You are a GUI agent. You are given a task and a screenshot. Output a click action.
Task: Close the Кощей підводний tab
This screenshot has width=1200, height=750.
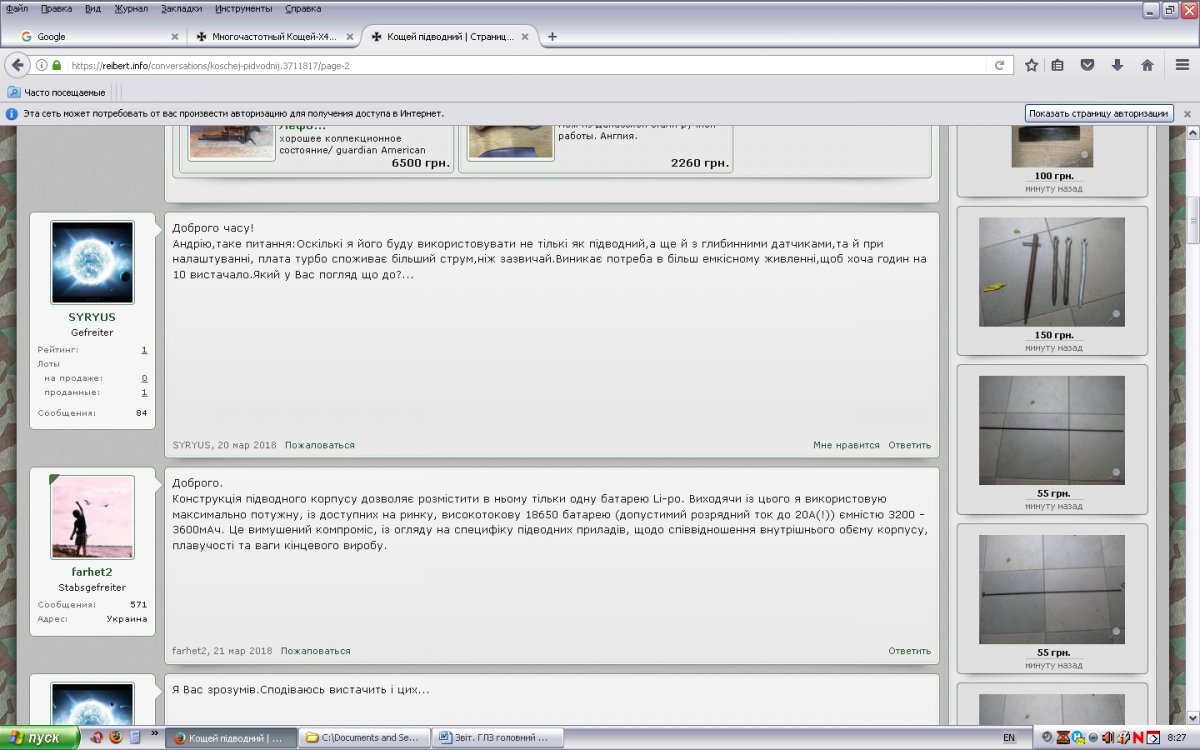[x=525, y=36]
